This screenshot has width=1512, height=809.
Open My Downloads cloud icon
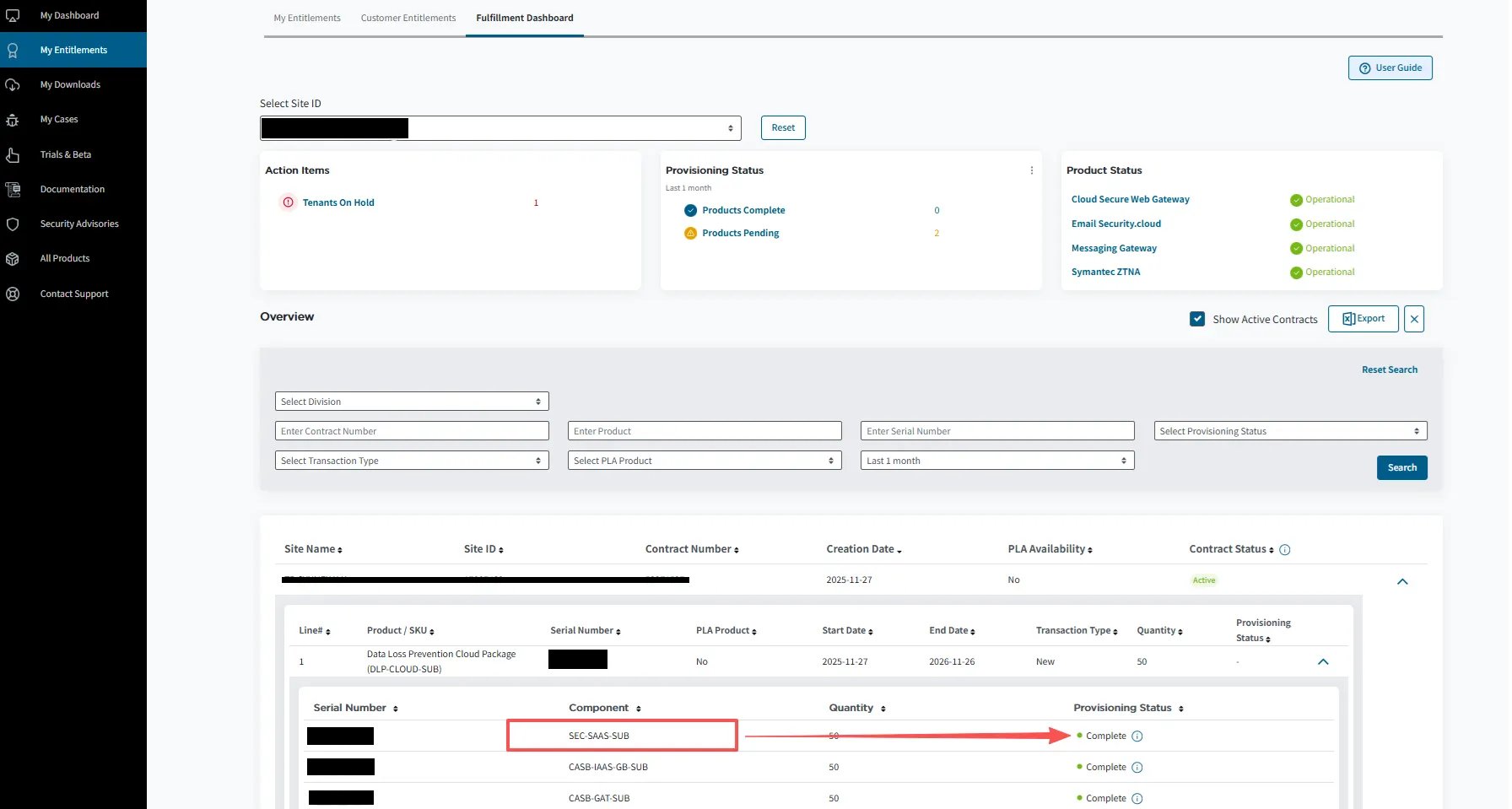tap(13, 84)
